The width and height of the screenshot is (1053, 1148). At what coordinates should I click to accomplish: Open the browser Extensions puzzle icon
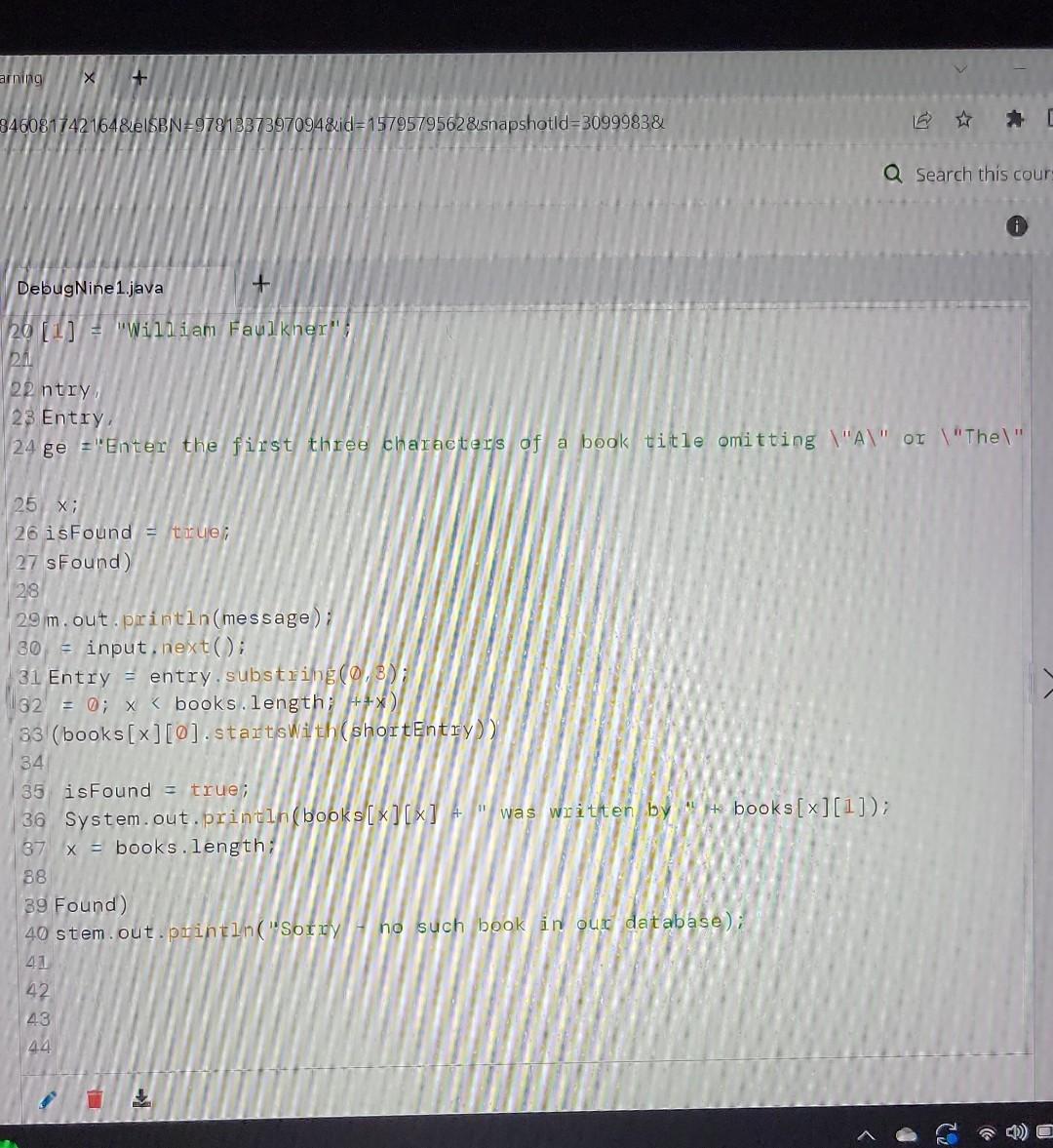(1015, 118)
